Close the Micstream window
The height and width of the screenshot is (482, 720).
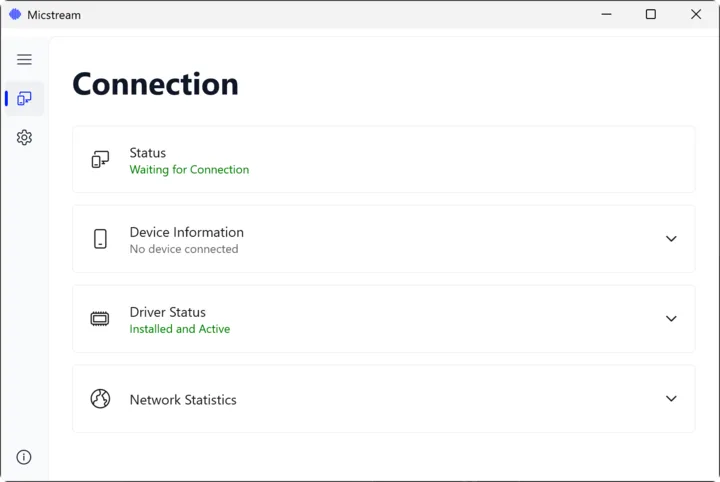pos(696,14)
